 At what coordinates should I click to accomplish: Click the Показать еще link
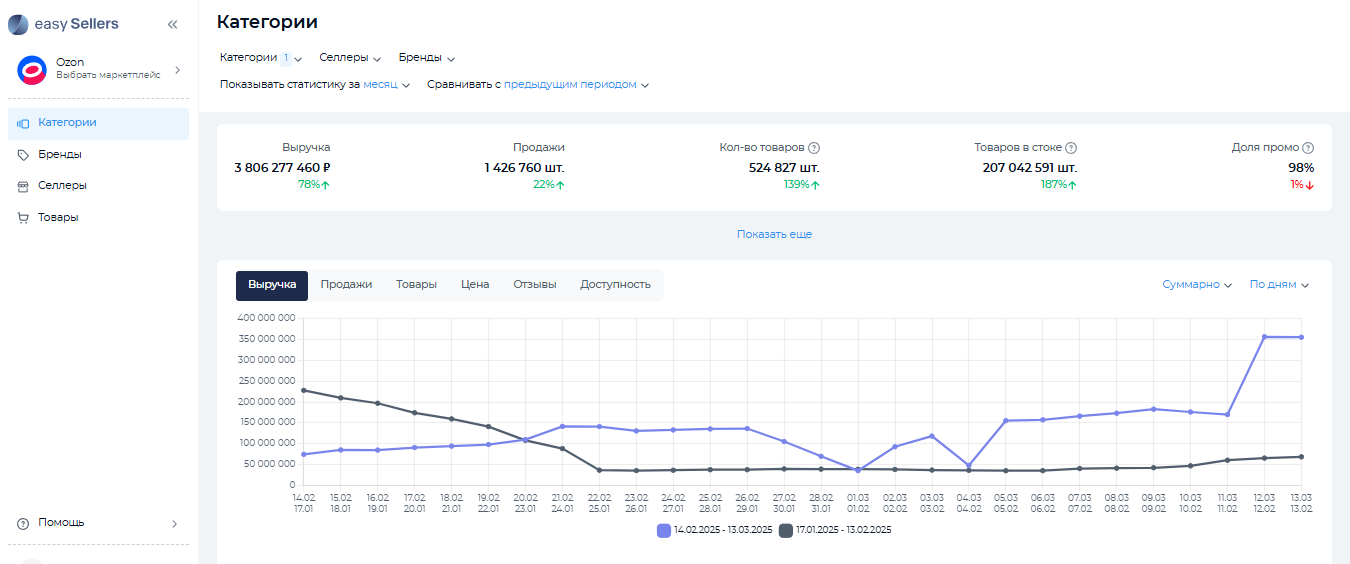(774, 234)
